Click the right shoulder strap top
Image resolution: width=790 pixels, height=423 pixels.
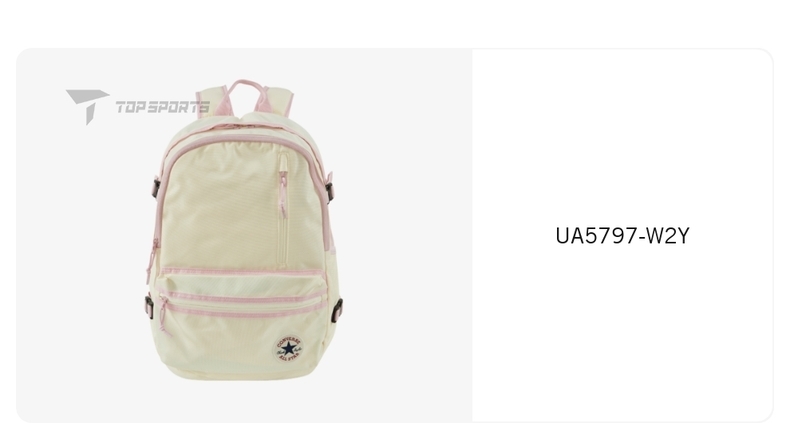pyautogui.click(x=277, y=101)
